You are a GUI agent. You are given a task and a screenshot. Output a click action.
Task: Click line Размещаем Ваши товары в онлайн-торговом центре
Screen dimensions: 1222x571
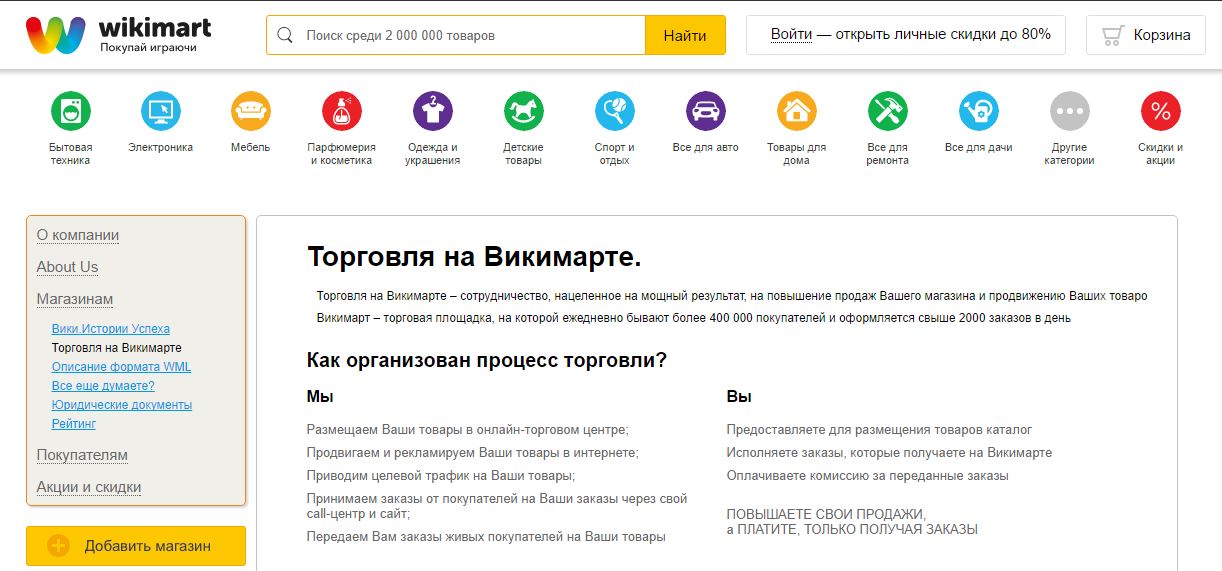coord(468,430)
